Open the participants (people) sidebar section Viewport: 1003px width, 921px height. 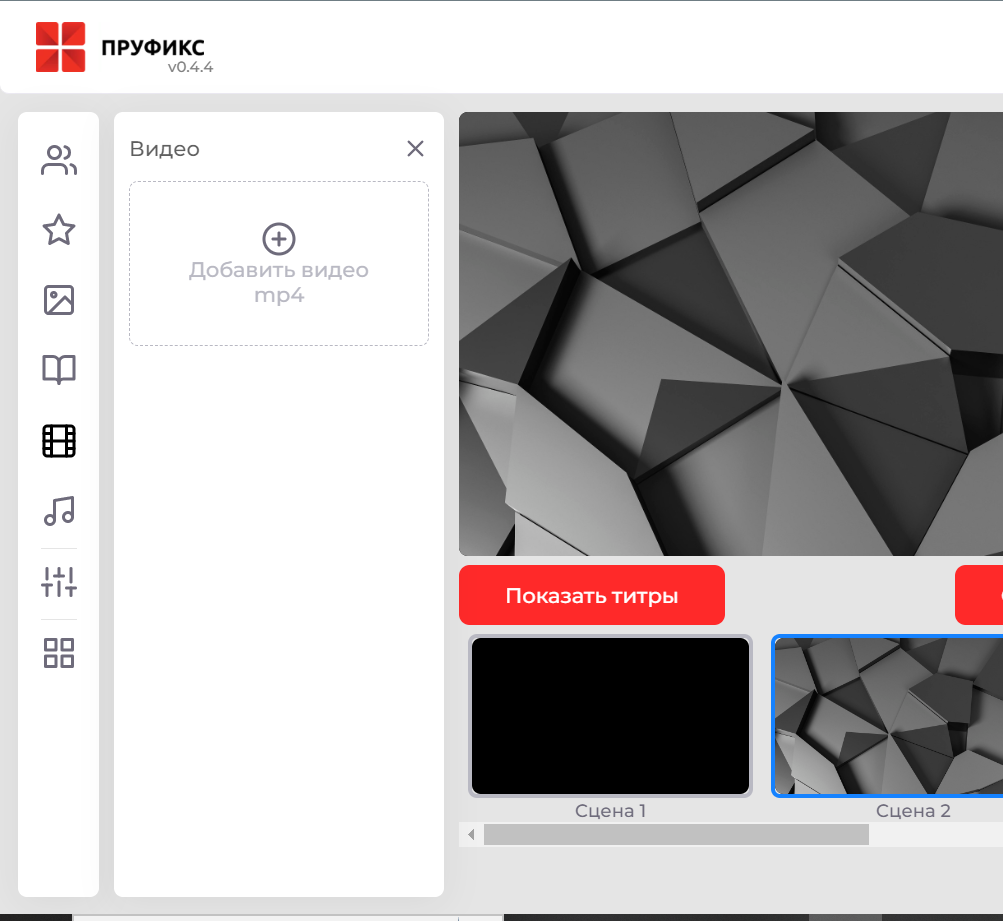[59, 160]
